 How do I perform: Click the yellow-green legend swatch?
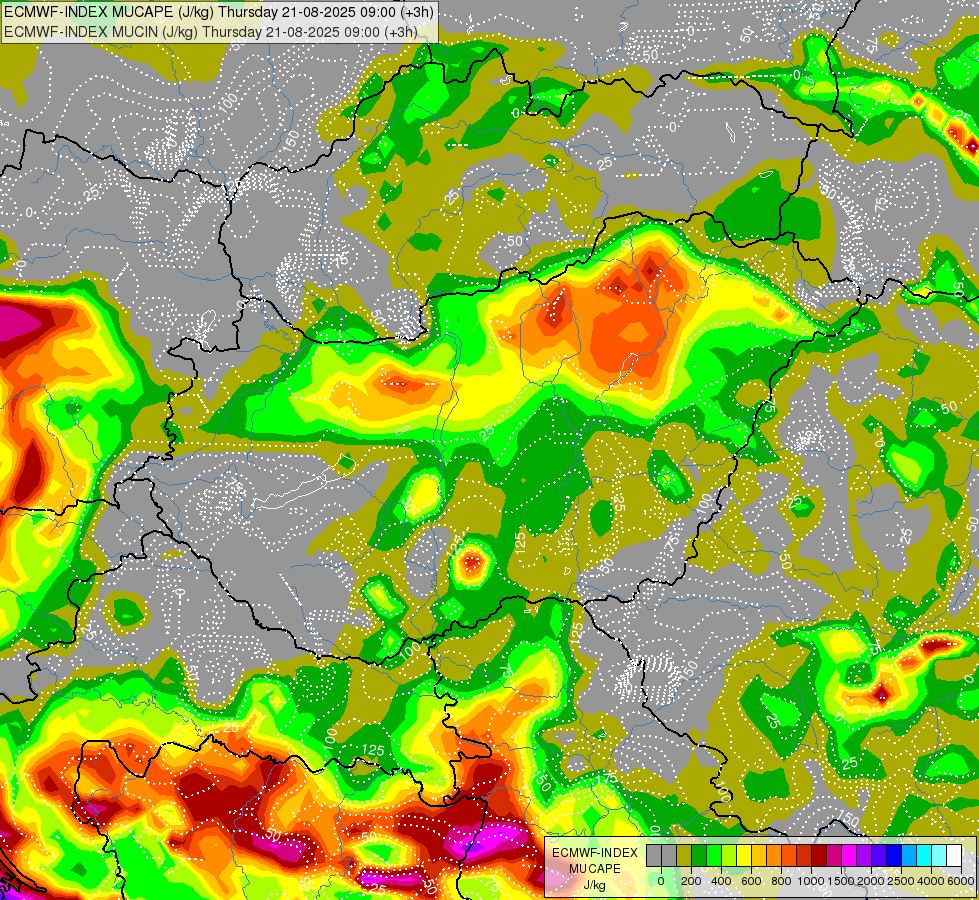pos(730,855)
